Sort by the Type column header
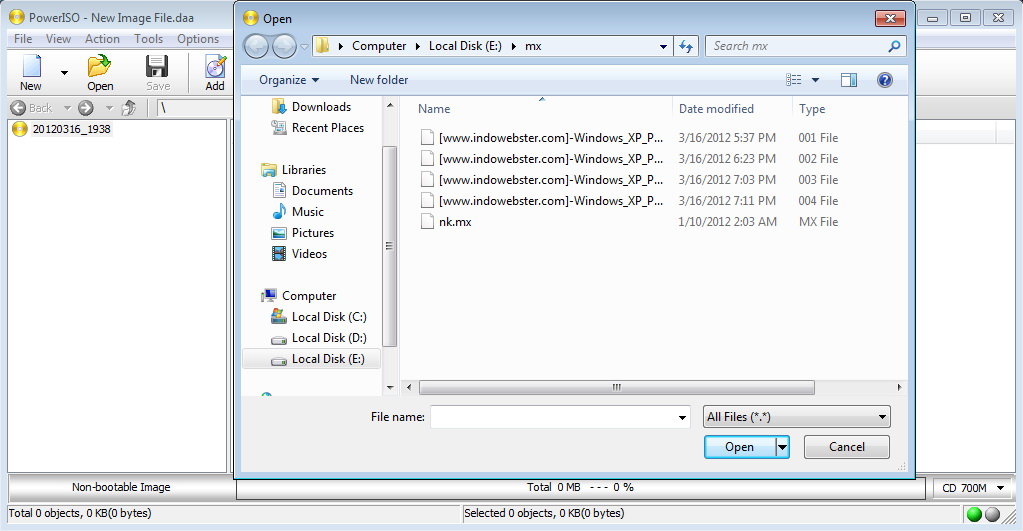 pyautogui.click(x=812, y=108)
